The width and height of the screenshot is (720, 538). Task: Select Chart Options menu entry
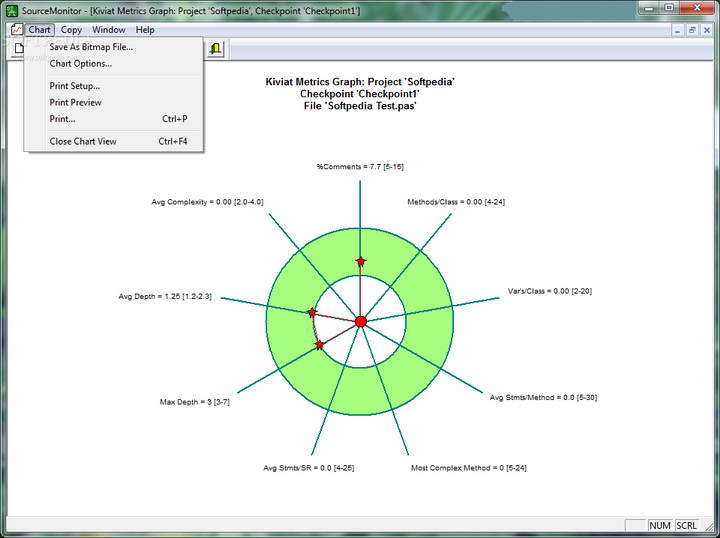pos(80,64)
